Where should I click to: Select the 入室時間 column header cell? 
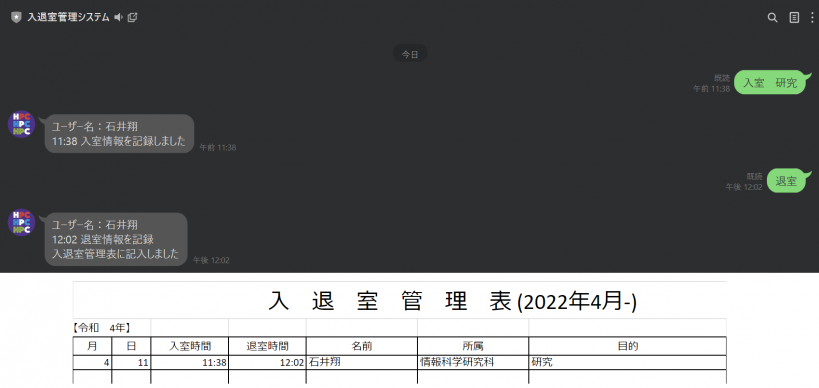point(190,346)
